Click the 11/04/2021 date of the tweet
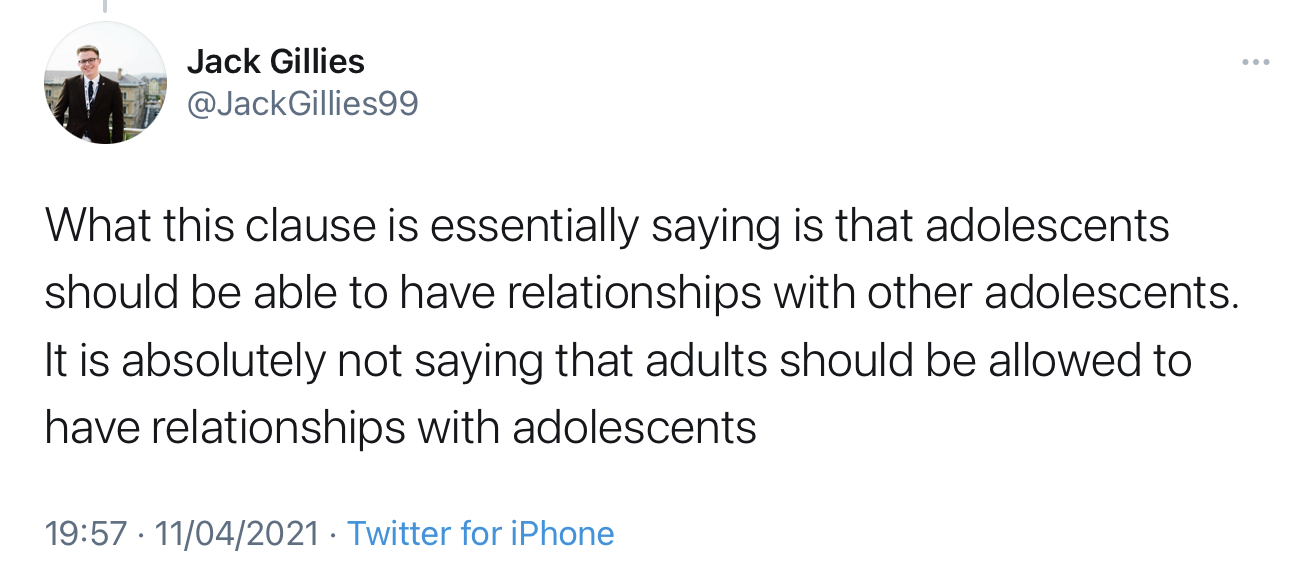The width and height of the screenshot is (1304, 578). 236,533
